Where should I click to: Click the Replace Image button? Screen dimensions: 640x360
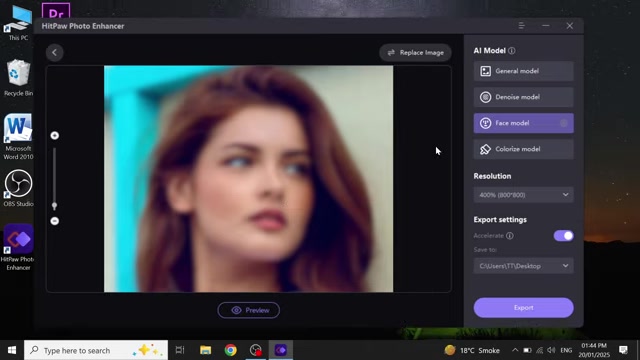point(415,53)
